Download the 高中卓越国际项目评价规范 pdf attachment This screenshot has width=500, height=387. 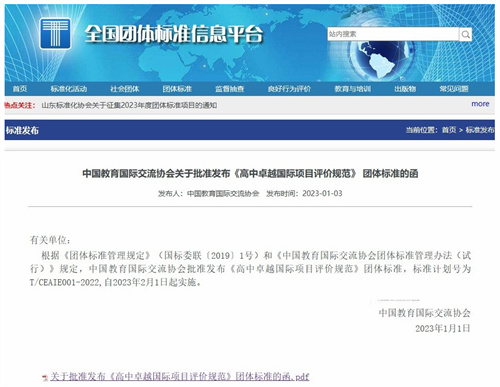click(180, 377)
